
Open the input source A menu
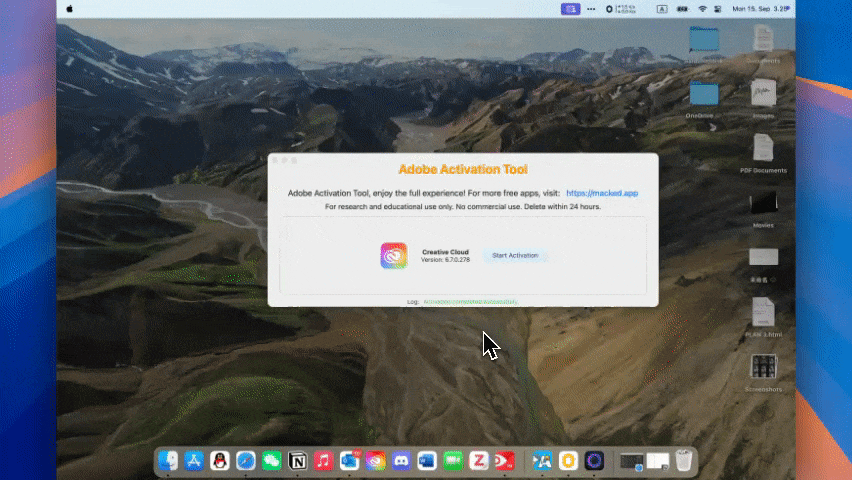(662, 9)
